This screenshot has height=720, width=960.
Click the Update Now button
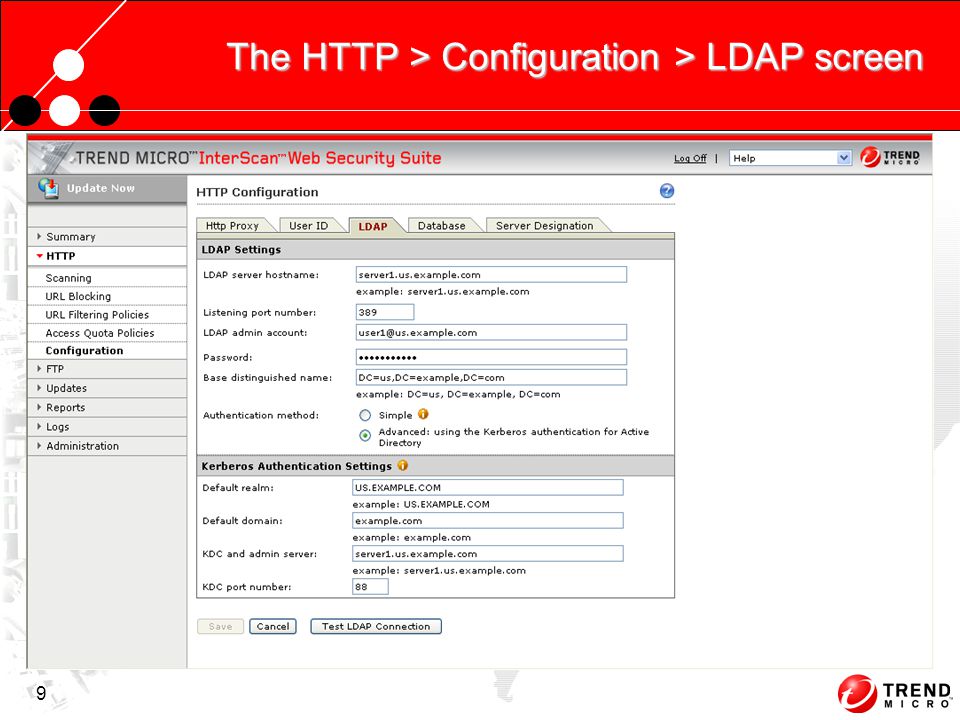point(107,188)
